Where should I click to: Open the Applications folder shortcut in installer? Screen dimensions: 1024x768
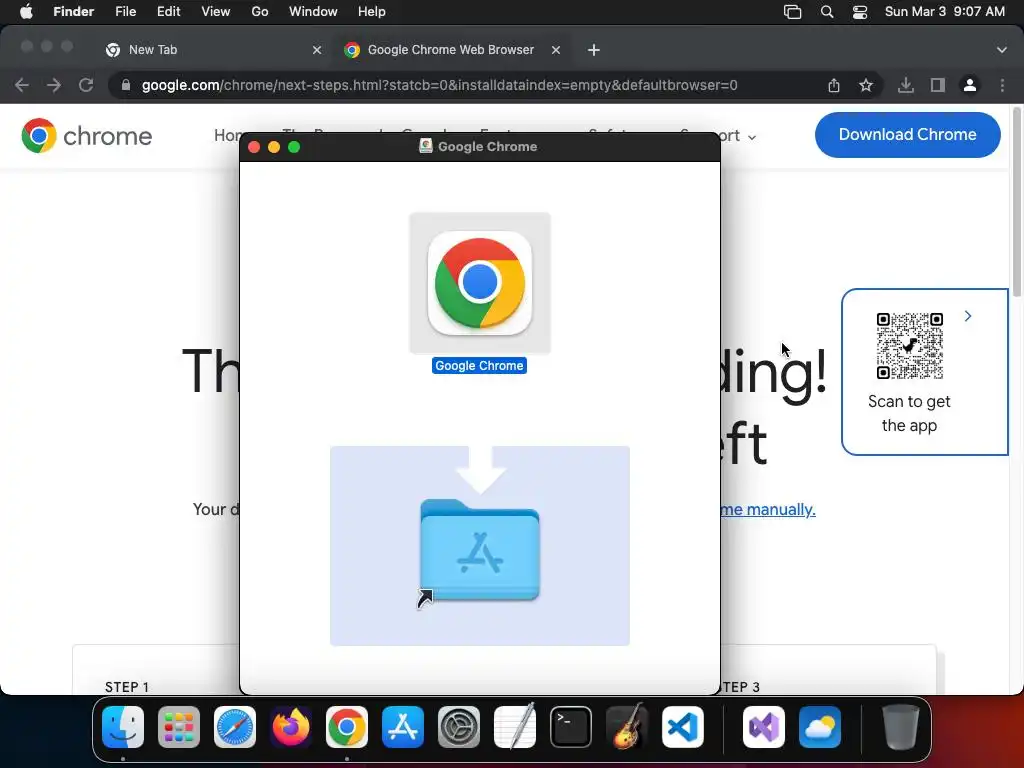[480, 550]
